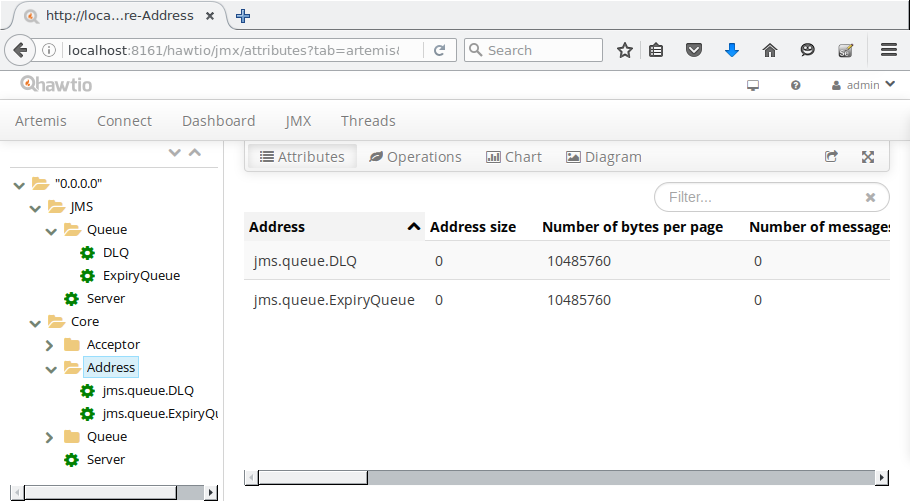Click the browser Search box
This screenshot has width=910, height=501.
533,51
